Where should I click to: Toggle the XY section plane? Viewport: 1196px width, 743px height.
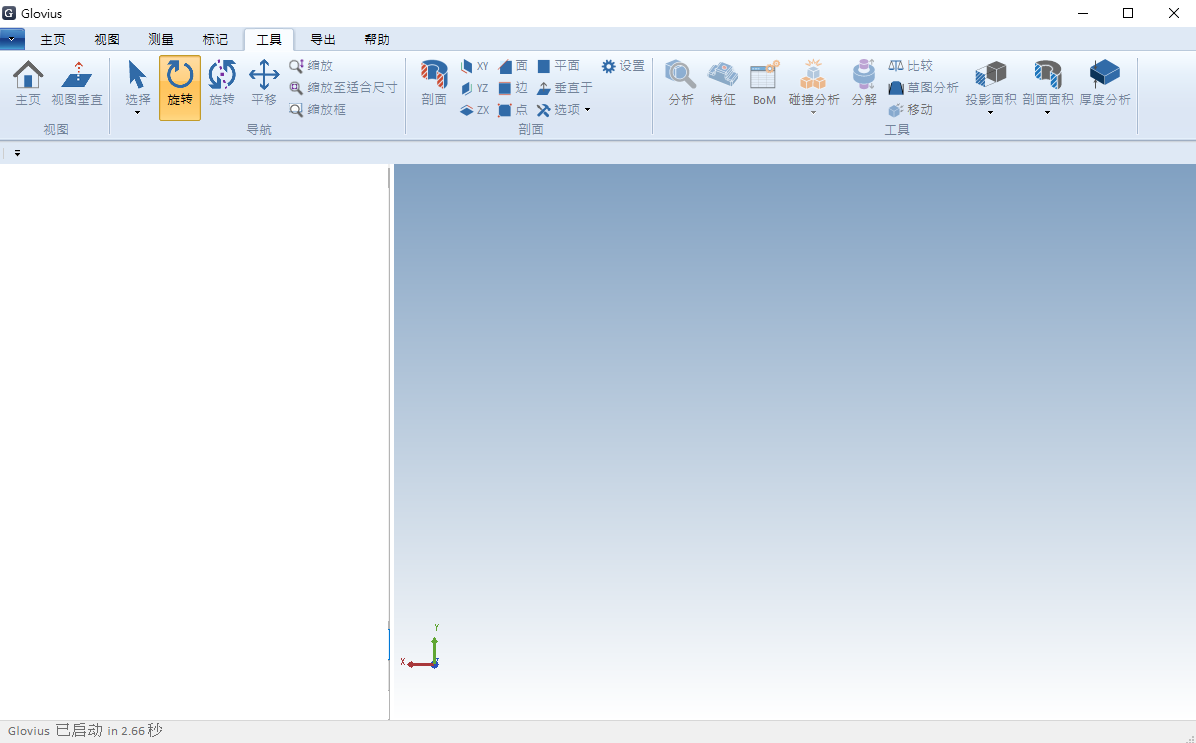[474, 66]
